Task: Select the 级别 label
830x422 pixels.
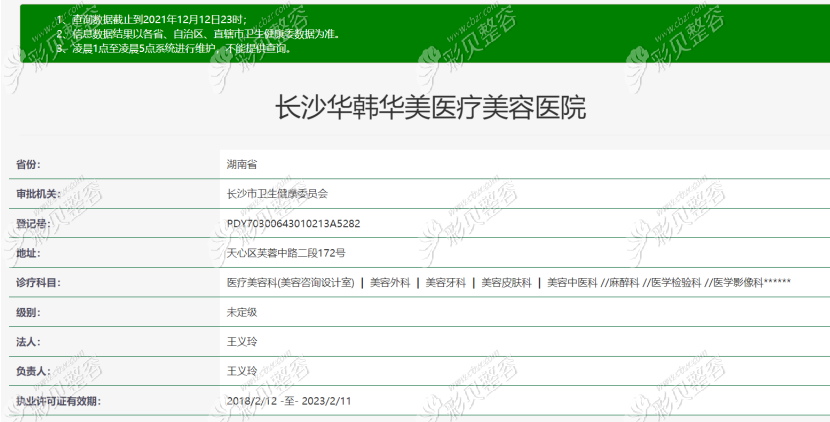Action: point(28,312)
